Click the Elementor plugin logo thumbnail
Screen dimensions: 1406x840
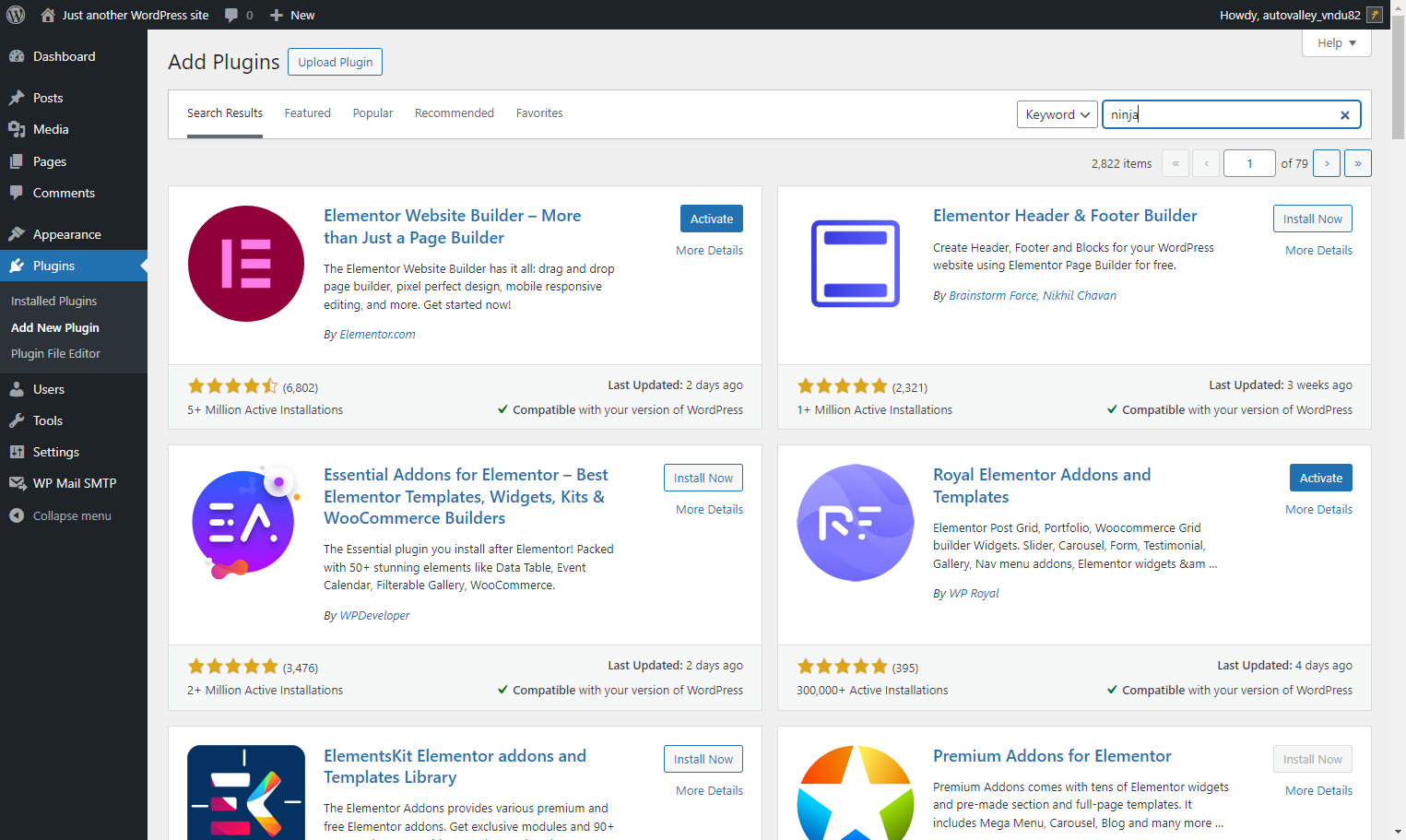246,264
